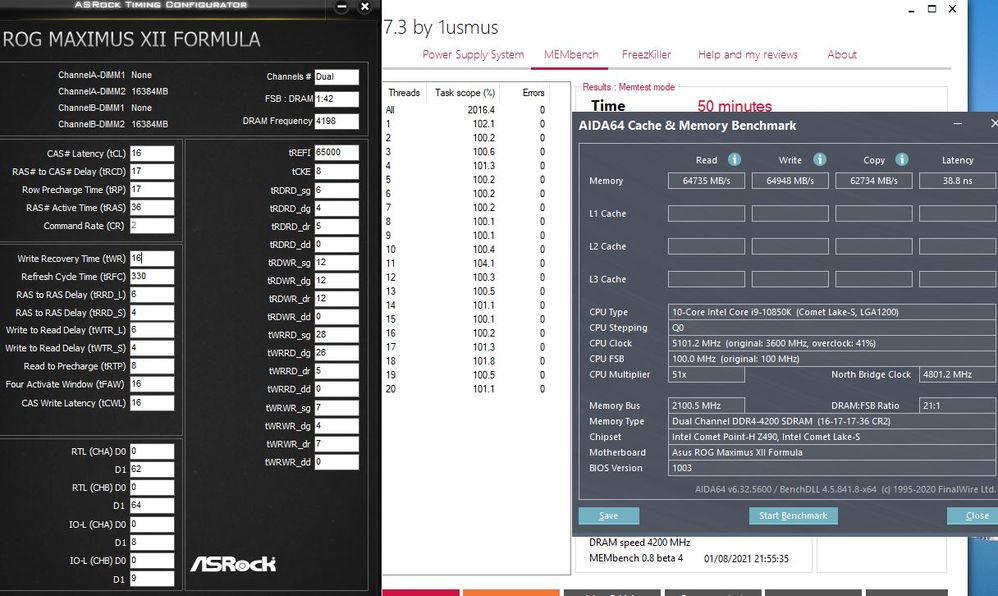Open the Power Supply System tab
The image size is (998, 596).
tap(473, 55)
